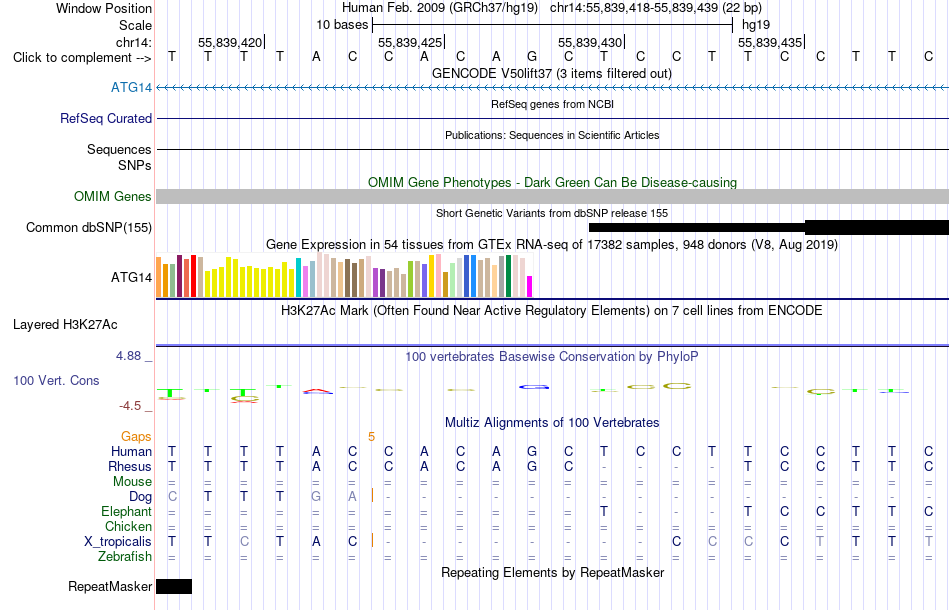Click the hg19 label beside scale bar
The image size is (950, 610).
coord(756,25)
